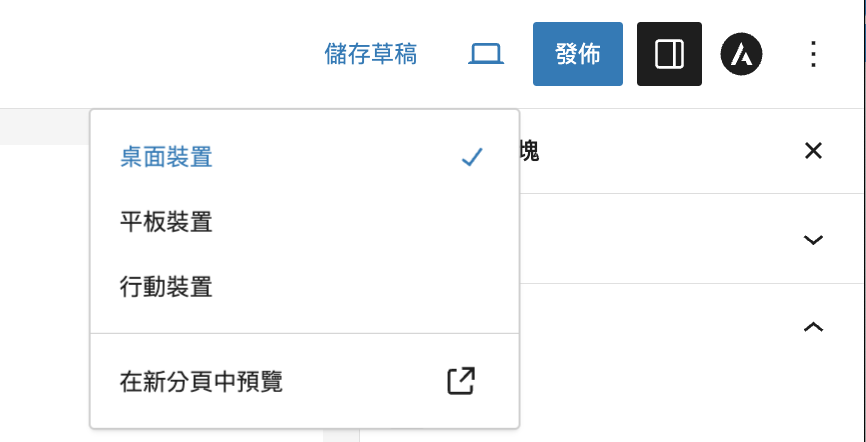Click the gray scrollbar track under the menu
Viewport: 866px width, 442px height.
pos(341,435)
